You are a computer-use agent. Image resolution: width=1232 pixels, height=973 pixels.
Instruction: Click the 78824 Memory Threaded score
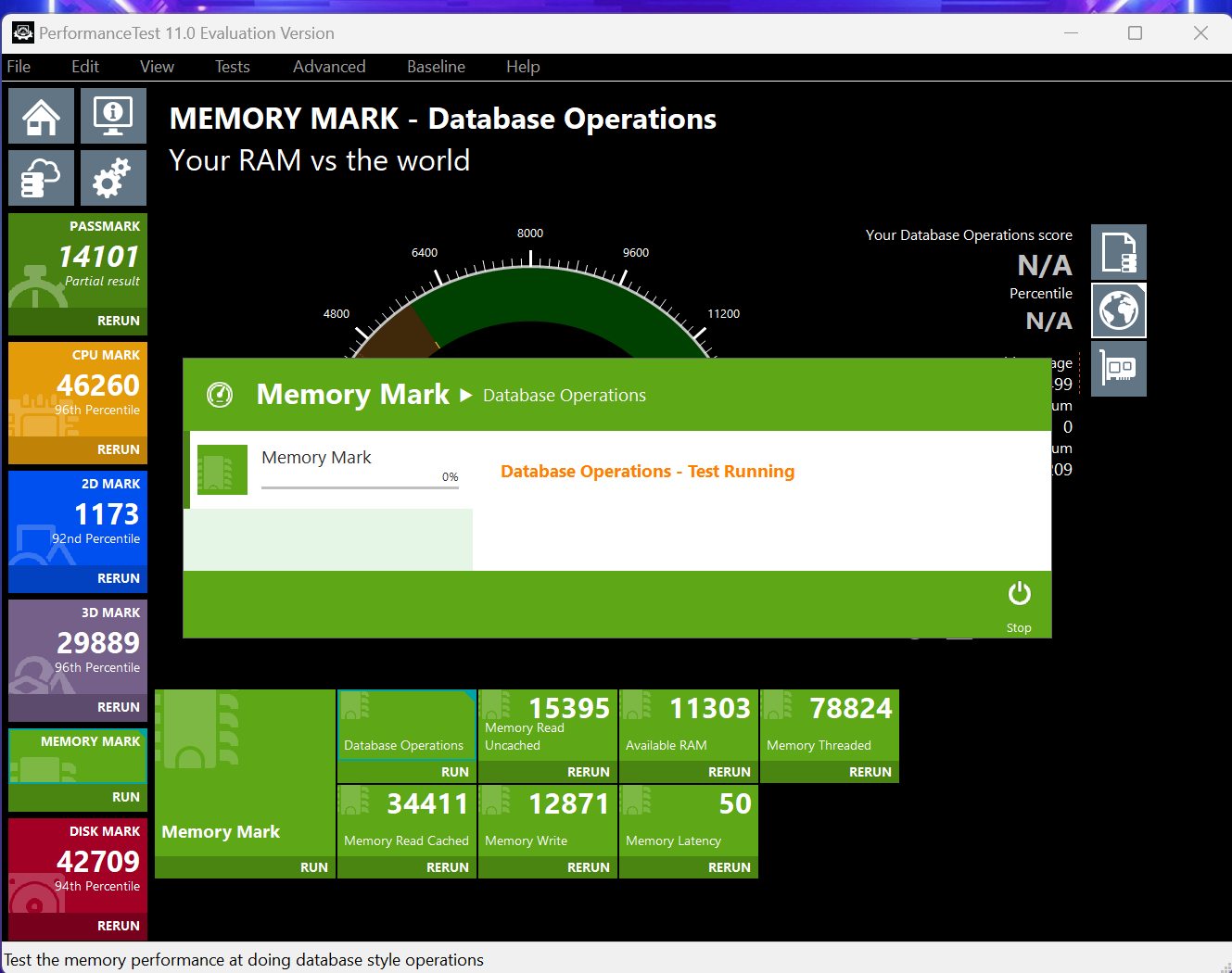(851, 709)
